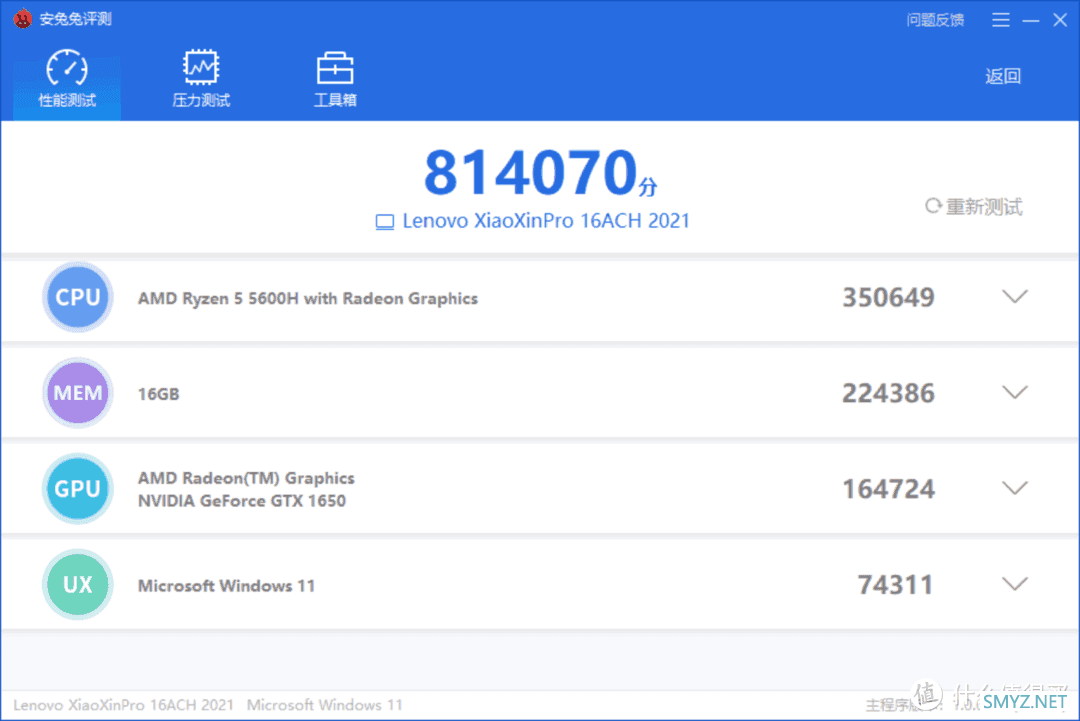Click the purple MEM circle icon

(x=78, y=393)
